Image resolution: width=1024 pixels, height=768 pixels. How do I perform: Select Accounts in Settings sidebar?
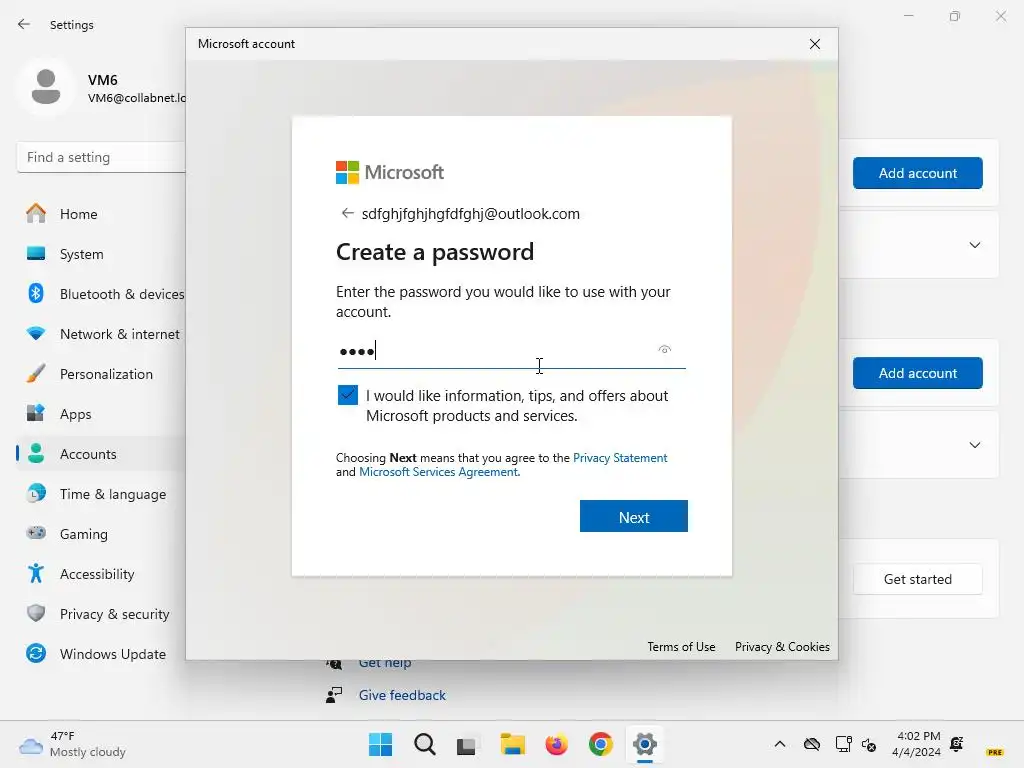point(101,454)
